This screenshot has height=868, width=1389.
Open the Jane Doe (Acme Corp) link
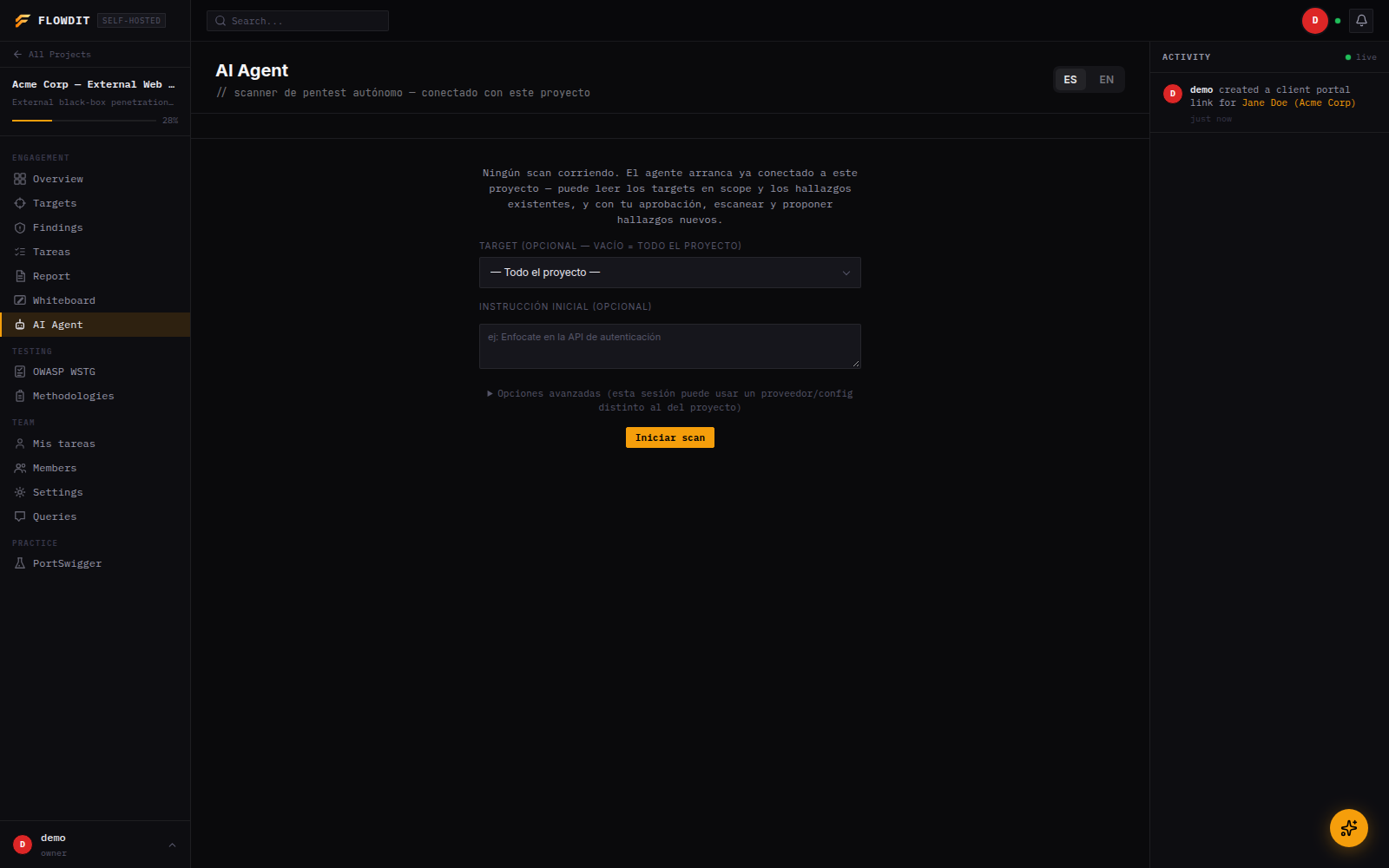pos(1299,102)
